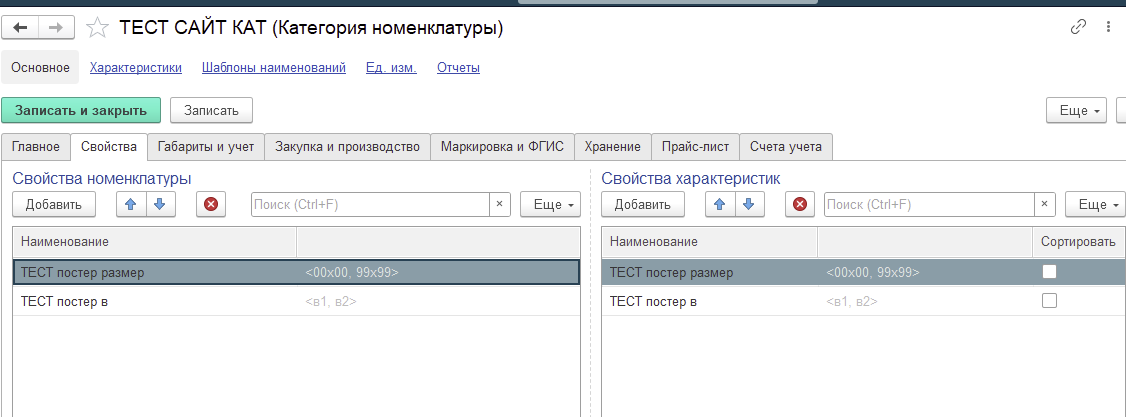Viewport: 1126px width, 417px height.
Task: Expand Еще menu in Свойства характеристик
Action: [x=1095, y=204]
